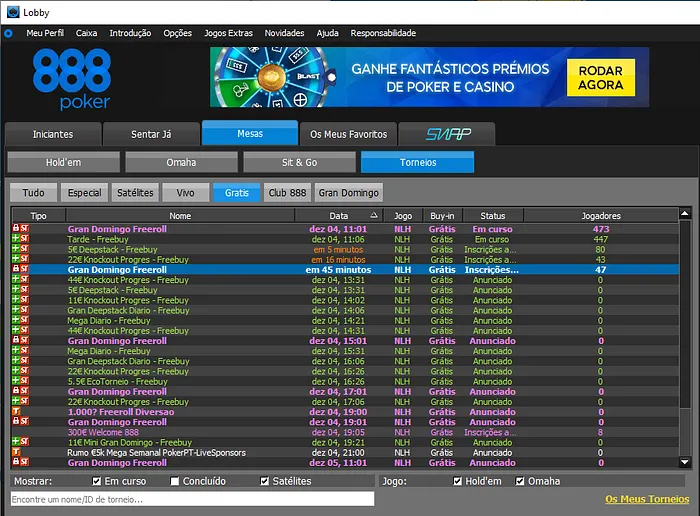Viewport: 700px width, 516px height.
Task: Select the Gratis filter
Action: (x=237, y=192)
